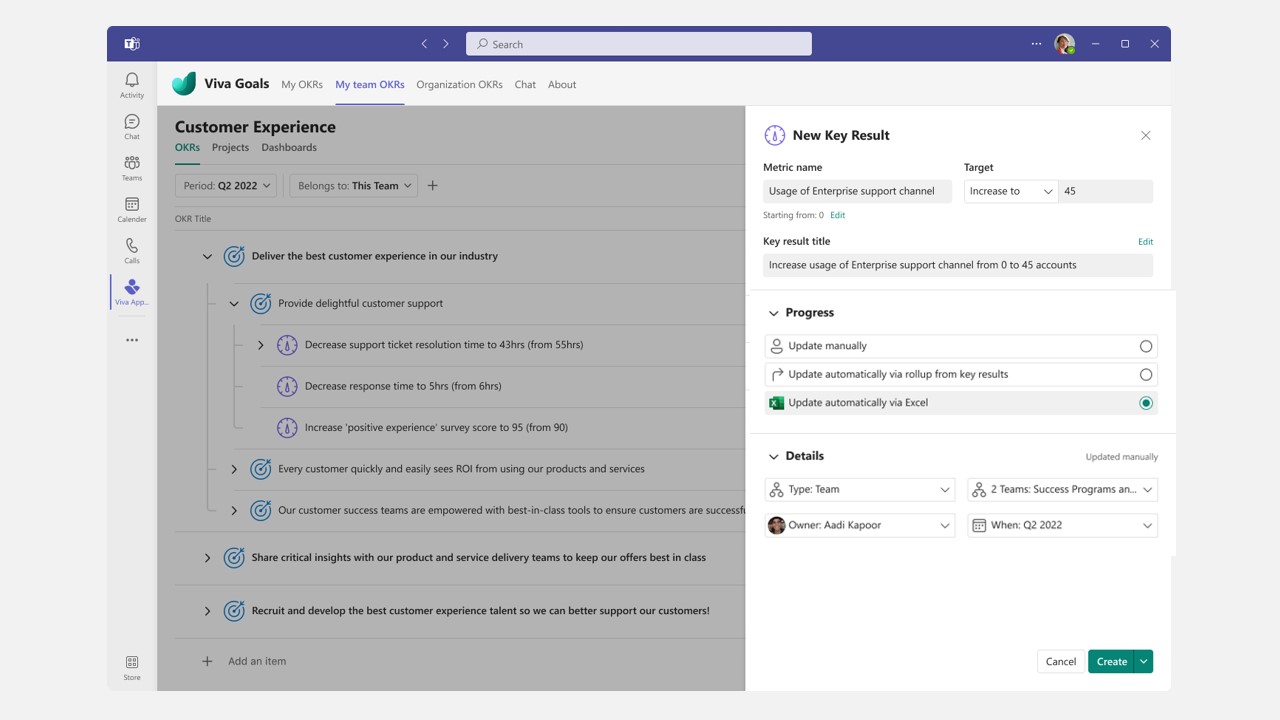Click objective icon for Deliver the best customer experience
Image resolution: width=1280 pixels, height=720 pixels.
coord(234,256)
